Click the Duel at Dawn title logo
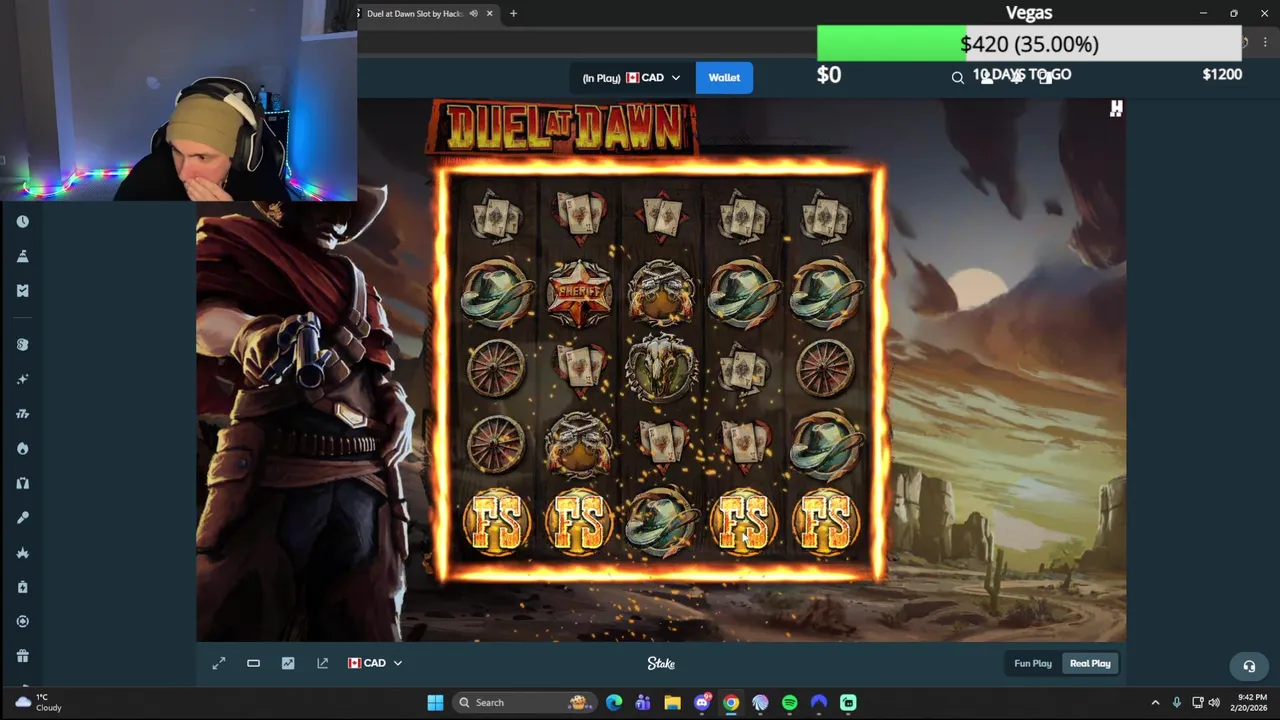1280x720 pixels. pyautogui.click(x=562, y=127)
